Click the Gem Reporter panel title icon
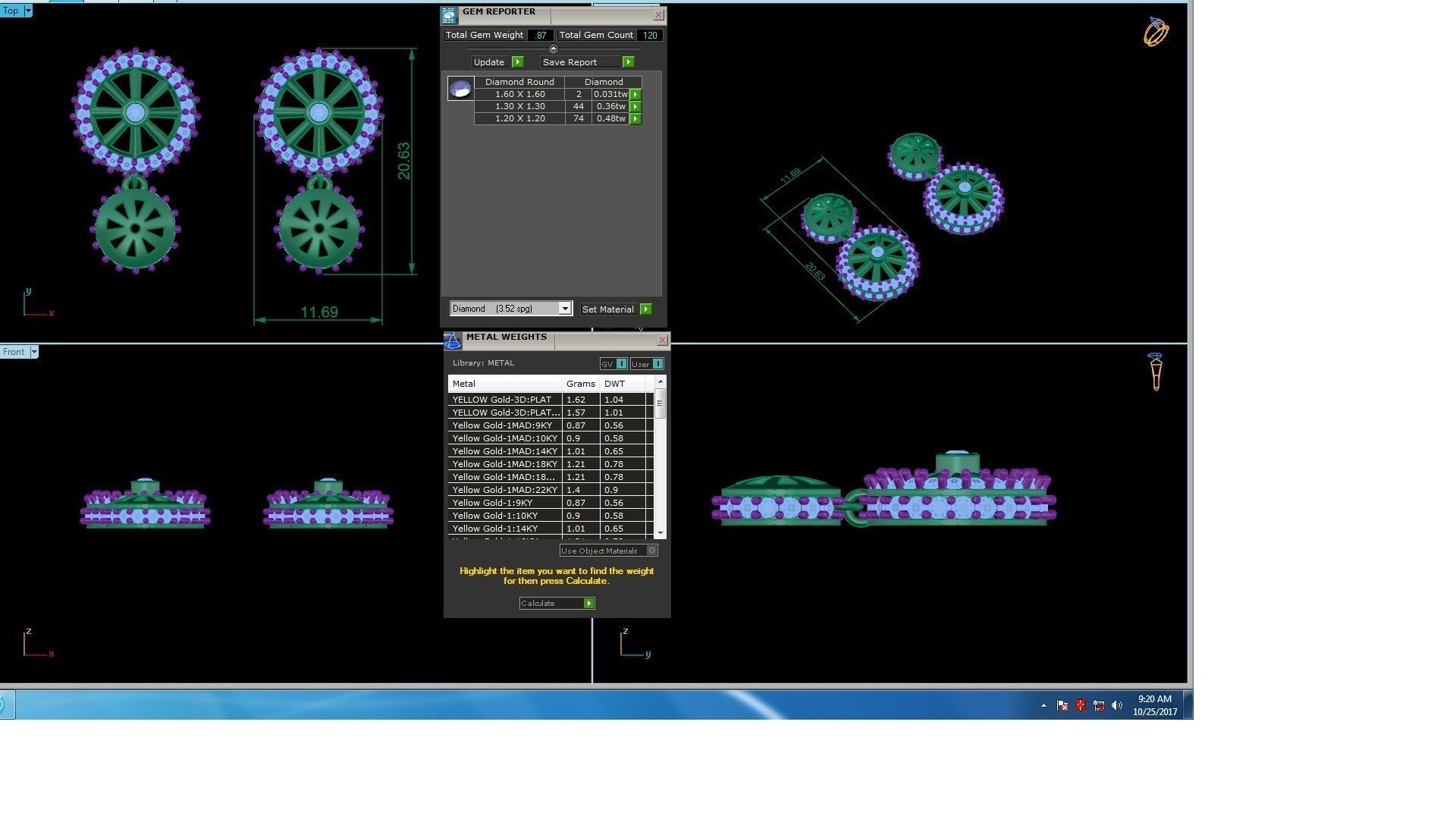The height and width of the screenshot is (819, 1456). 449,14
